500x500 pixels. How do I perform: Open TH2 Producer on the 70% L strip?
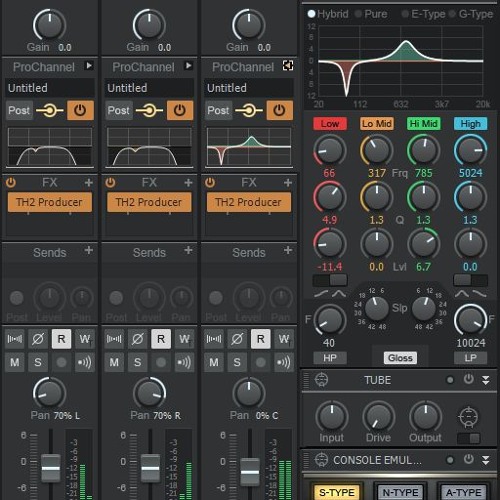click(49, 202)
